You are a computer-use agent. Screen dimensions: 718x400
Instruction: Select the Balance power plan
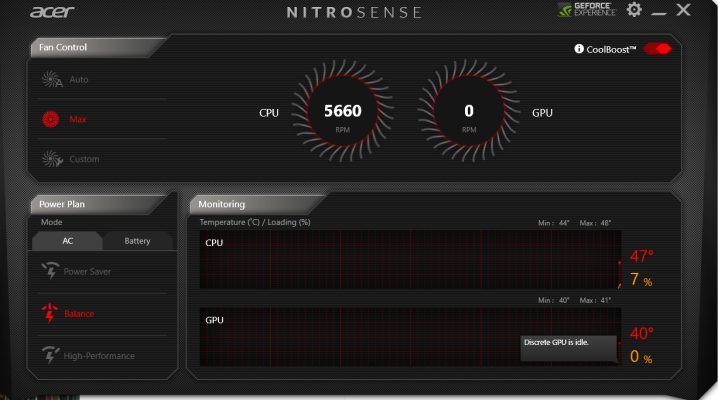(x=79, y=314)
